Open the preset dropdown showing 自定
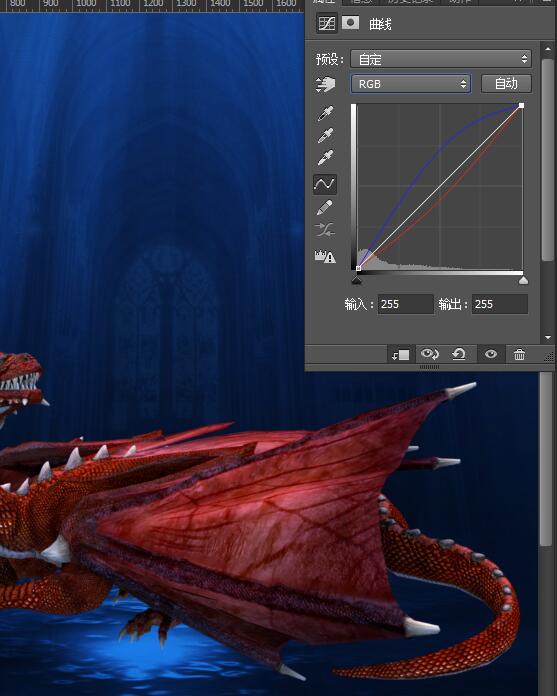The width and height of the screenshot is (557, 696). [x=441, y=59]
